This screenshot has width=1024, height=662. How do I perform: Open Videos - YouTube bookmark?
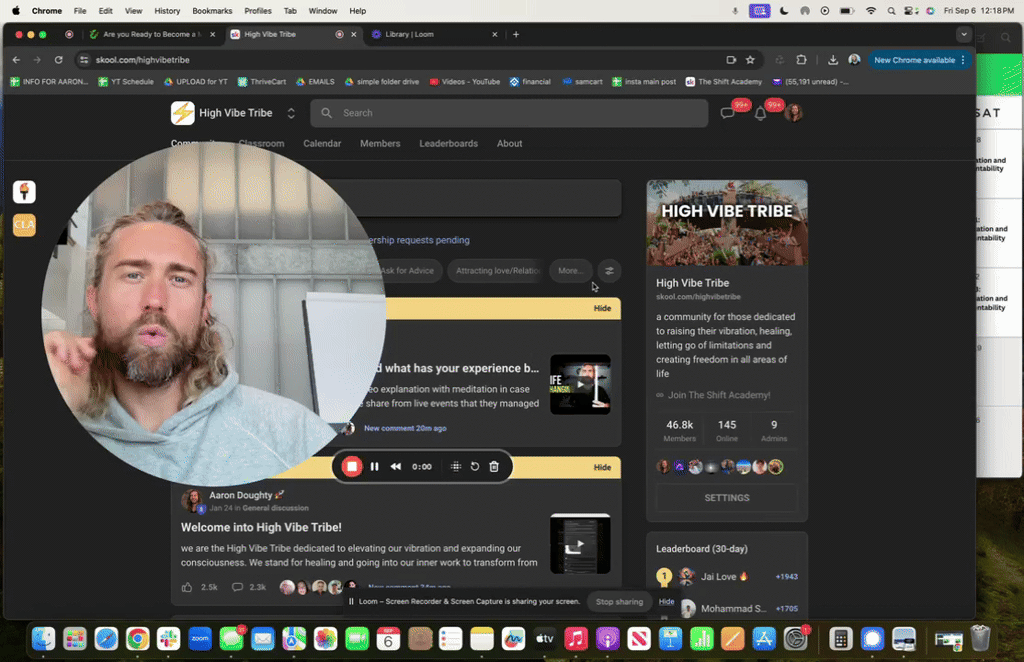point(464,82)
